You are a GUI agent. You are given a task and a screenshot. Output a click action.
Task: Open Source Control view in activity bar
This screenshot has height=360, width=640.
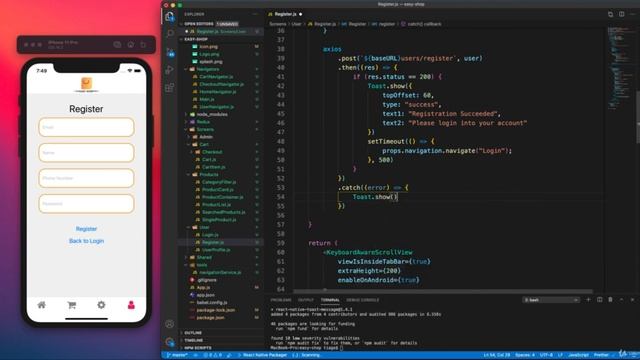[x=170, y=52]
